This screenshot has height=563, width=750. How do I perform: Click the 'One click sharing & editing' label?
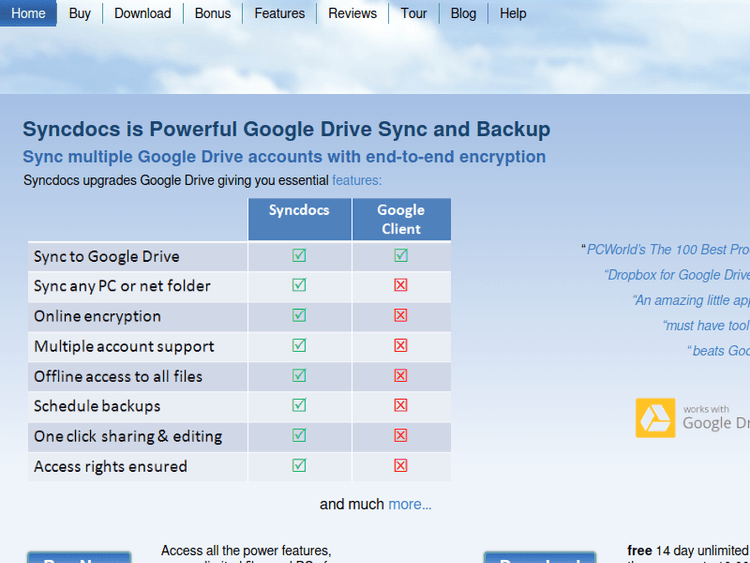click(x=128, y=436)
